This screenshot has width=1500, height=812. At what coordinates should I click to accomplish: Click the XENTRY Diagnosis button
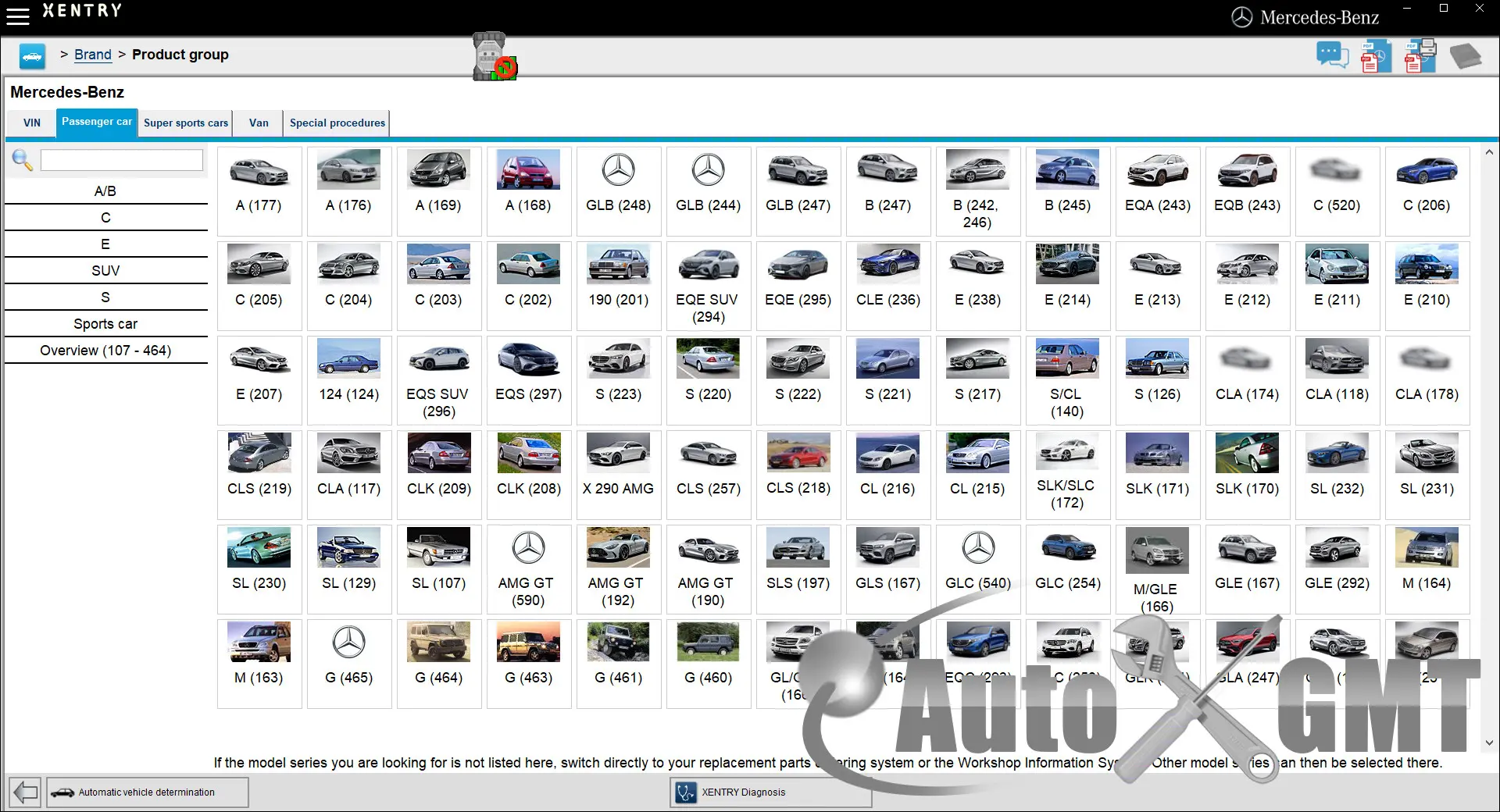(770, 792)
